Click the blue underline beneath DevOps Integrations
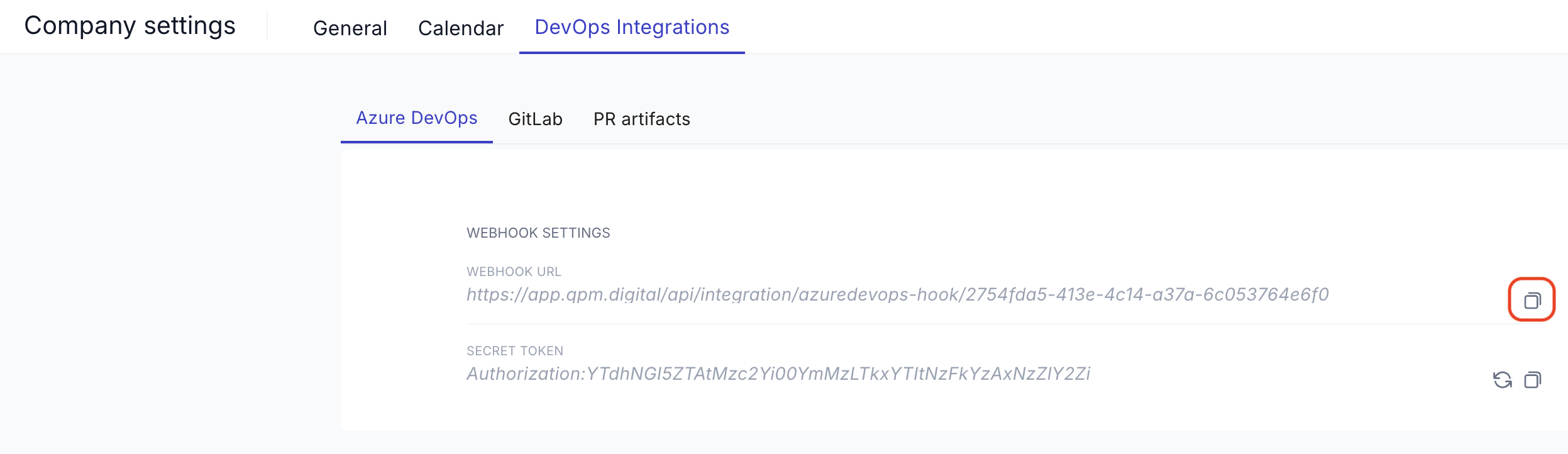The image size is (1568, 454). tap(631, 53)
